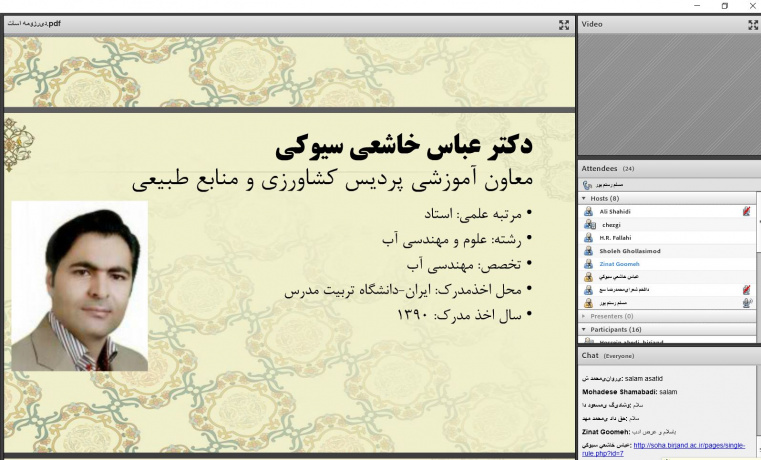Image resolution: width=761 pixels, height=460 pixels.
Task: Click muted microphone icon in seventh host row
Action: tap(746, 290)
